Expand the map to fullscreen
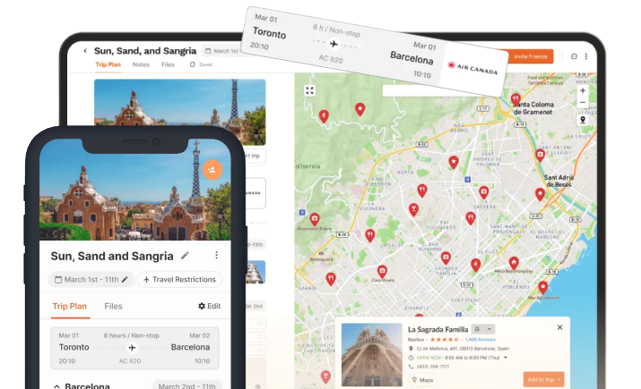641x389 pixels. (x=309, y=91)
